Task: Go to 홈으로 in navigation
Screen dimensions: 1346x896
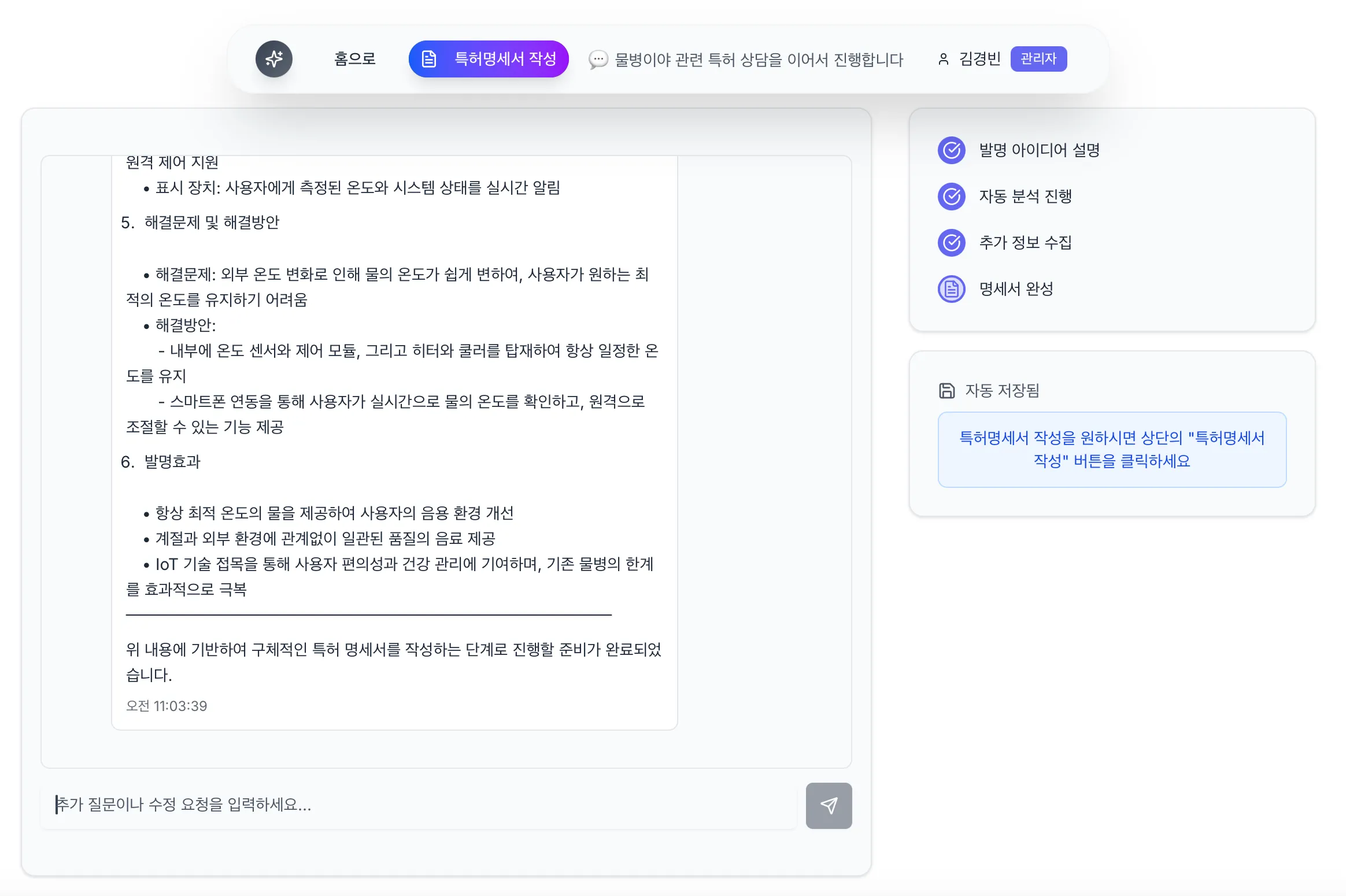Action: (355, 59)
